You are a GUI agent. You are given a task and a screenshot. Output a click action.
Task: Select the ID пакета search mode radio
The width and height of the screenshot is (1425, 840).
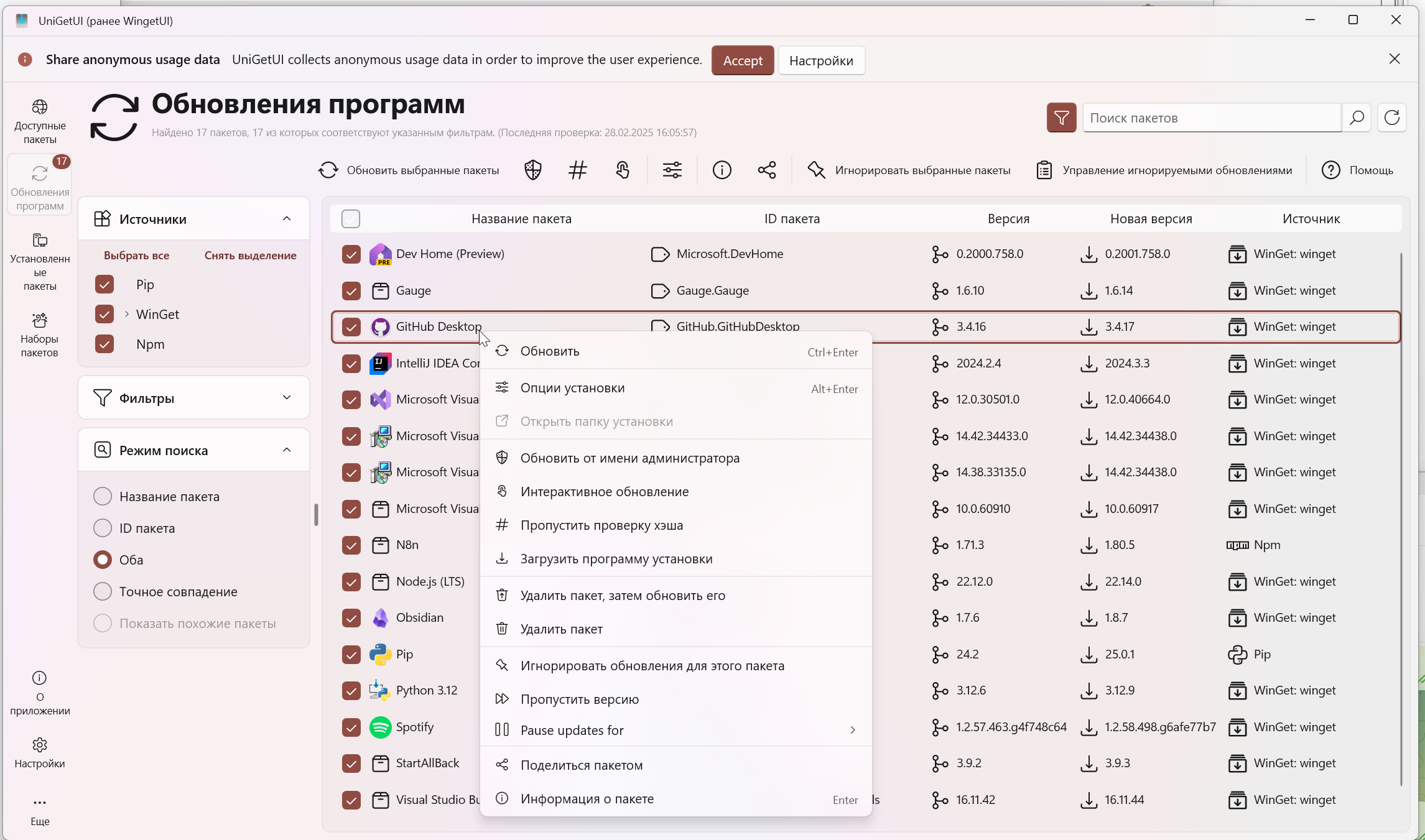point(103,528)
